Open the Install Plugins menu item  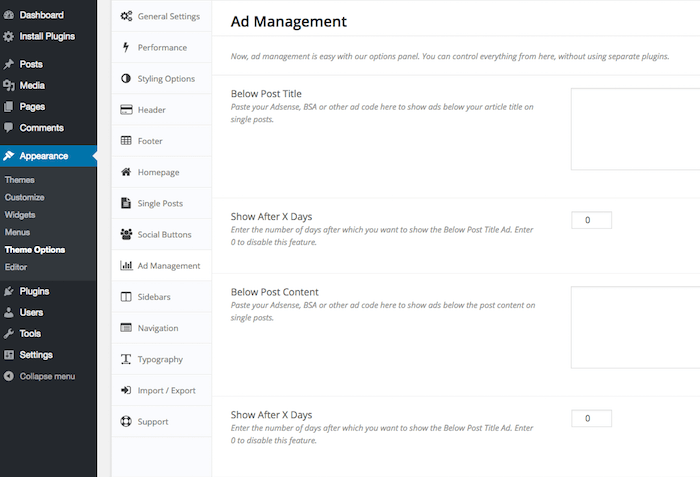click(48, 36)
